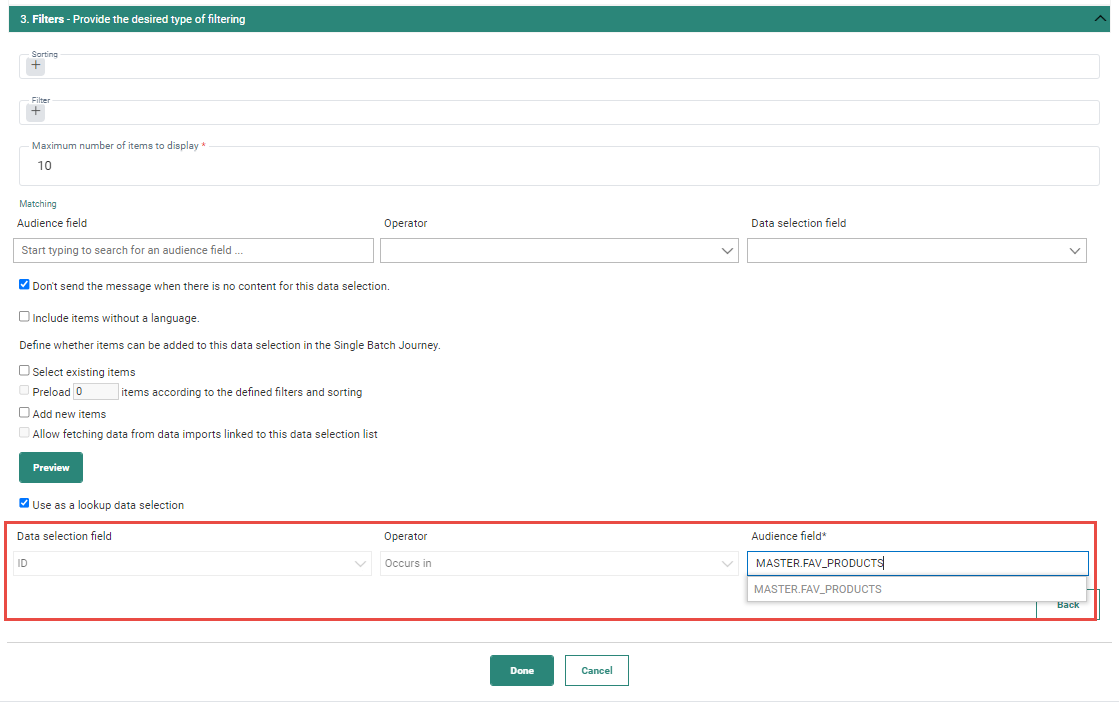Open the Occurs in operator dropdown
The height and width of the screenshot is (703, 1119).
(559, 564)
